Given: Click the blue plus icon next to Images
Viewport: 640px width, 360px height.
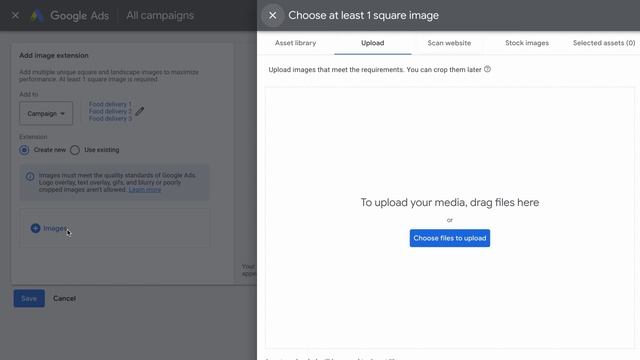Looking at the screenshot, I should tap(36, 228).
